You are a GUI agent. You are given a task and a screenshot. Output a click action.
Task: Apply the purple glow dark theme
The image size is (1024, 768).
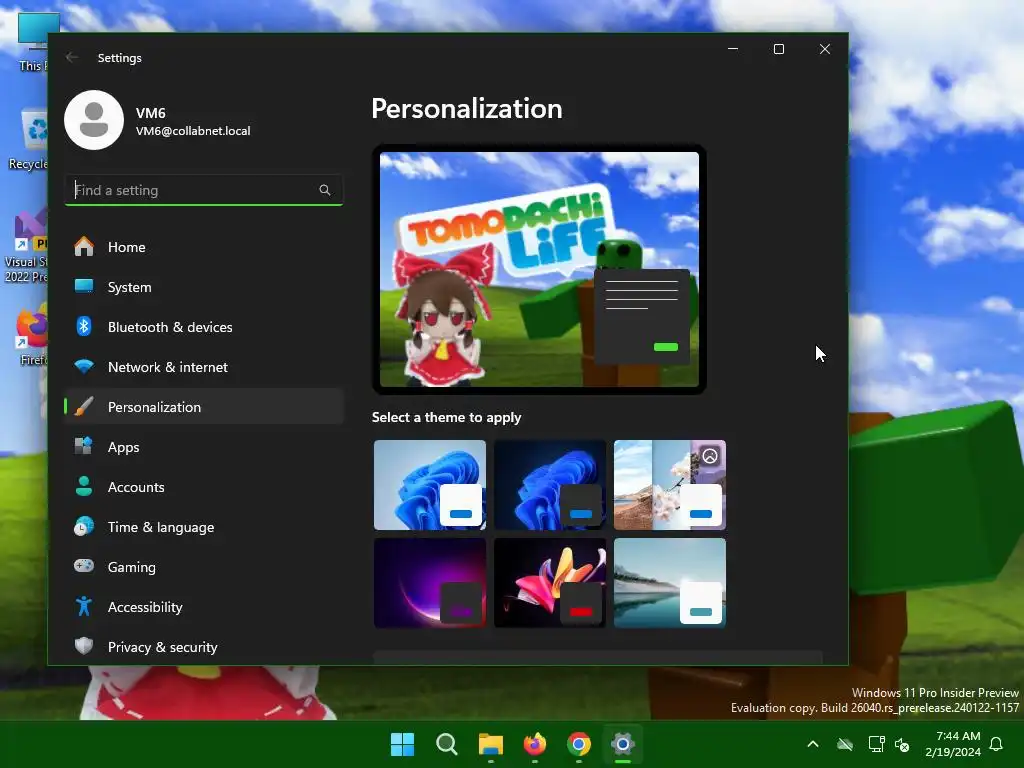[x=430, y=583]
